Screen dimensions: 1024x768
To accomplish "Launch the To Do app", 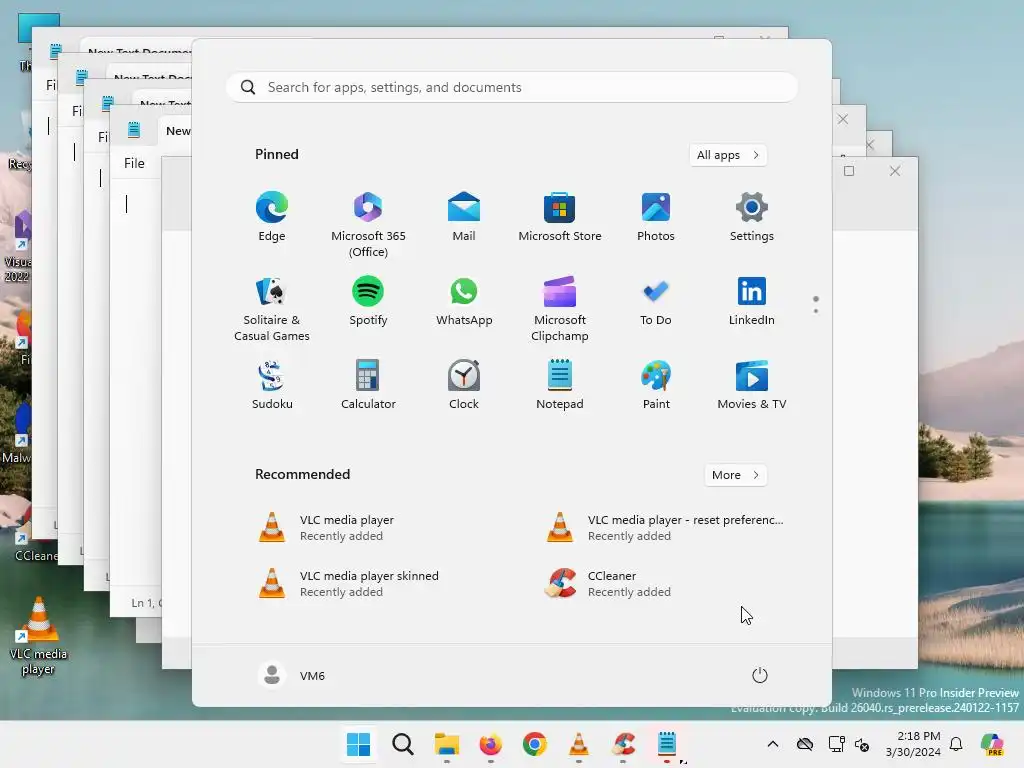I will point(656,302).
